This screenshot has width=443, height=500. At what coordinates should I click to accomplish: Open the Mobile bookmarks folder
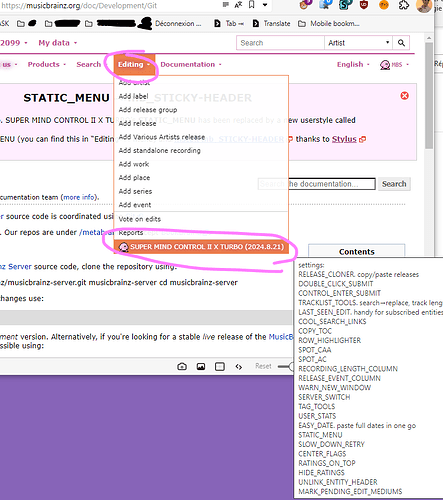pos(329,24)
